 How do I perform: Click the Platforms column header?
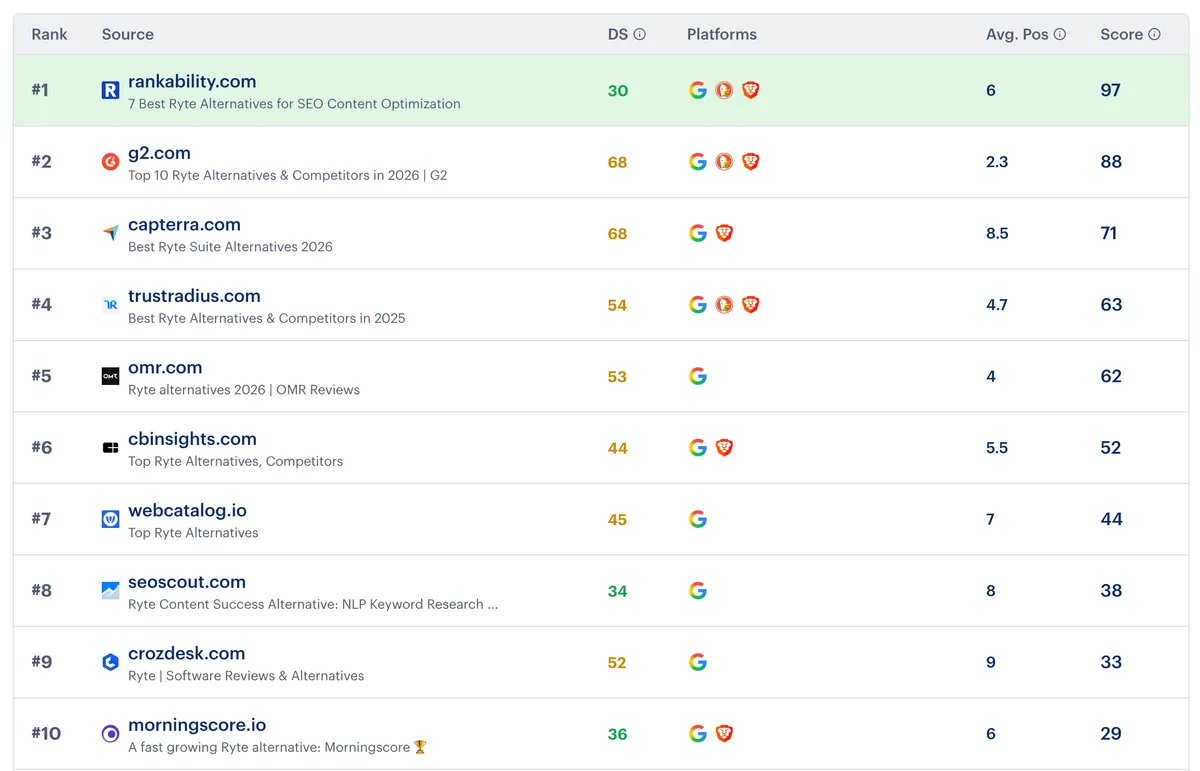(722, 34)
